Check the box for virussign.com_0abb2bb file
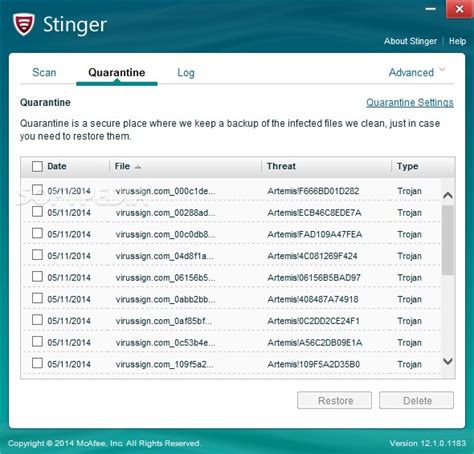Screen dimensions: 474x454 pos(37,298)
